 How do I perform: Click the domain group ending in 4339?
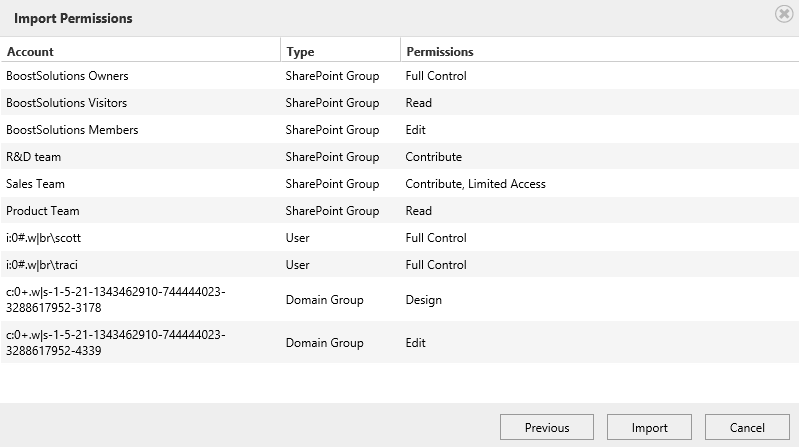coord(116,343)
